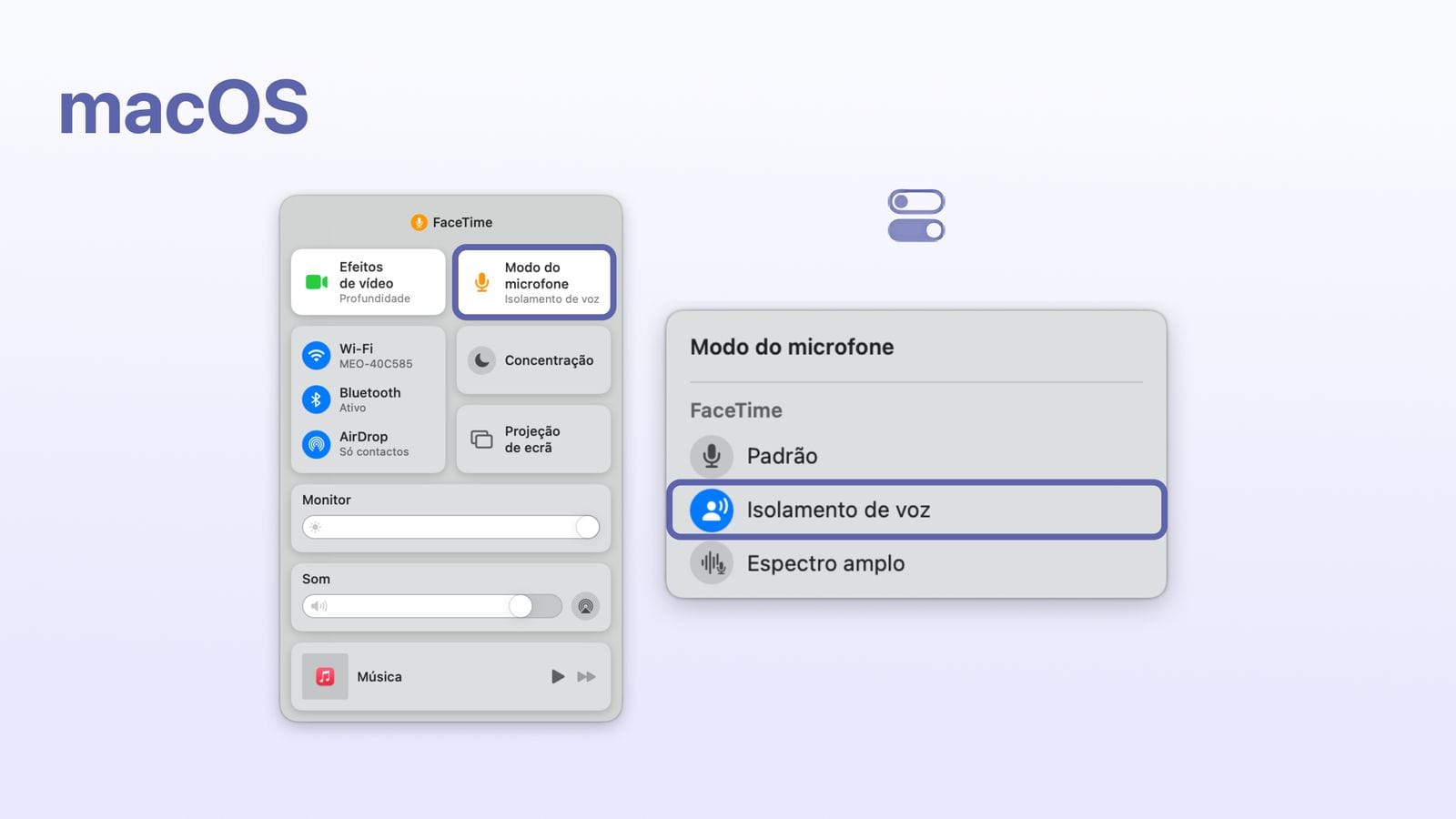This screenshot has height=819, width=1456.
Task: Click the Som volume slider
Action: (x=432, y=606)
